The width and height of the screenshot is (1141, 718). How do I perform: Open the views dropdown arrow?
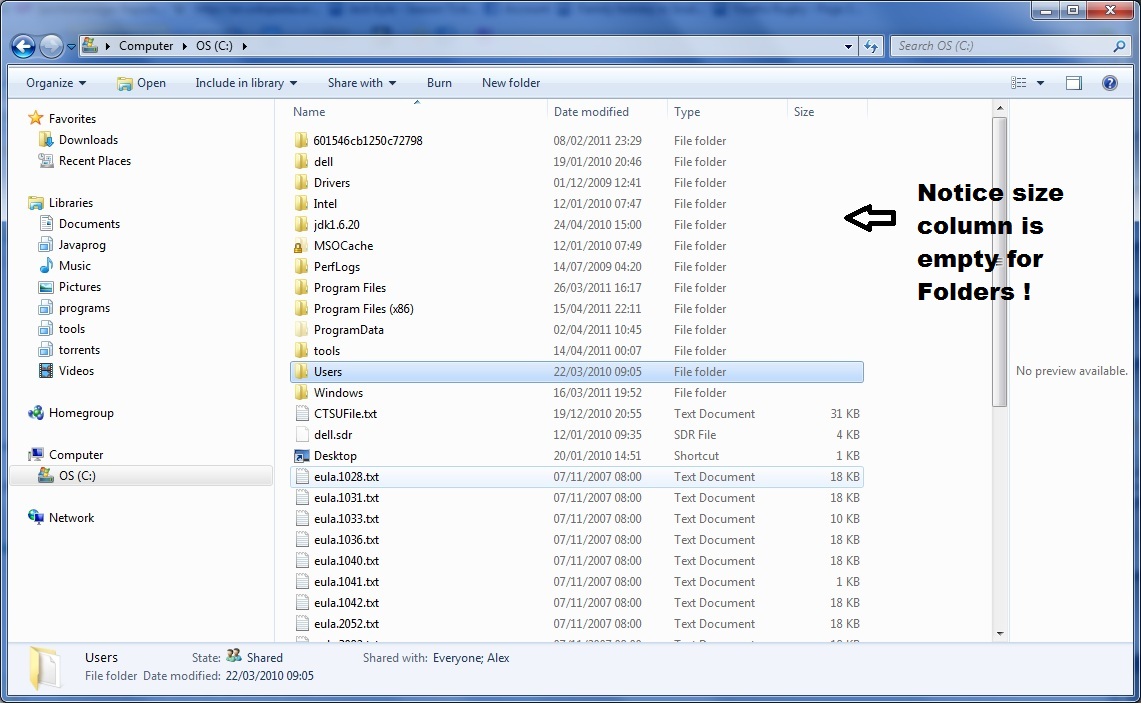[x=1040, y=83]
